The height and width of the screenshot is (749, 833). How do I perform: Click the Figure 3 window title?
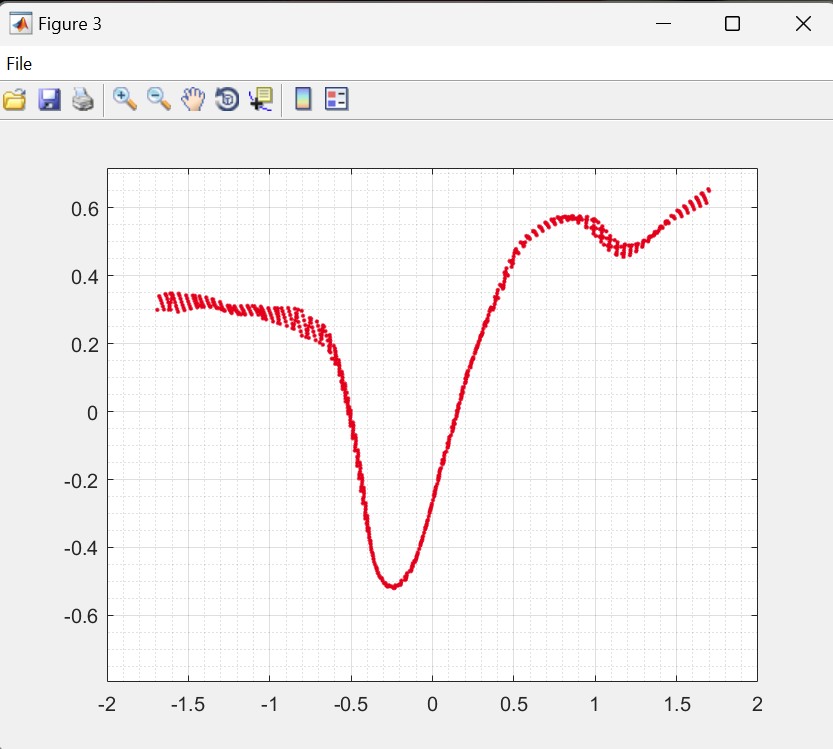pyautogui.click(x=70, y=24)
